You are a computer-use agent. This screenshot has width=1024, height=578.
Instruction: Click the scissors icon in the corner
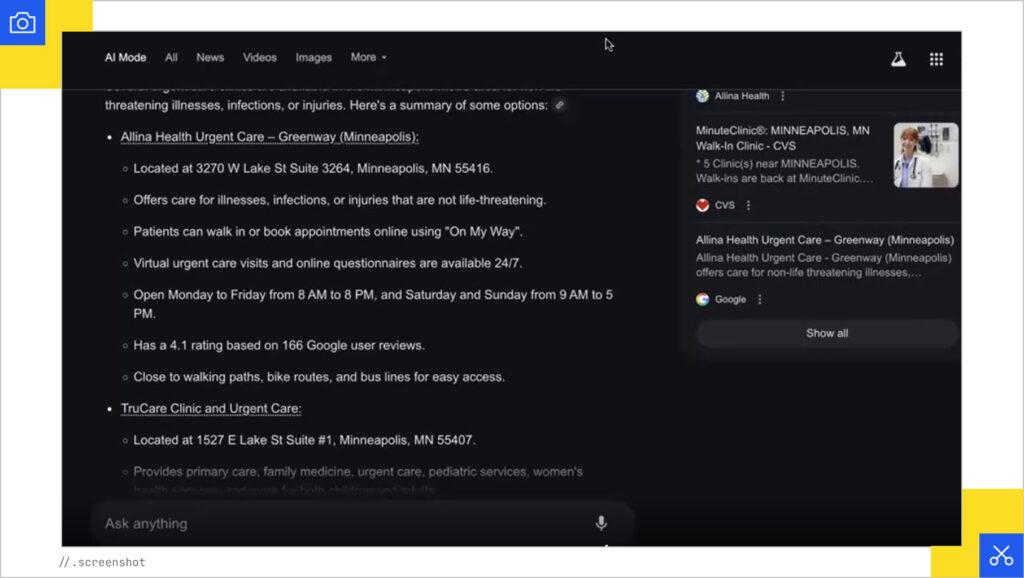tap(1000, 556)
